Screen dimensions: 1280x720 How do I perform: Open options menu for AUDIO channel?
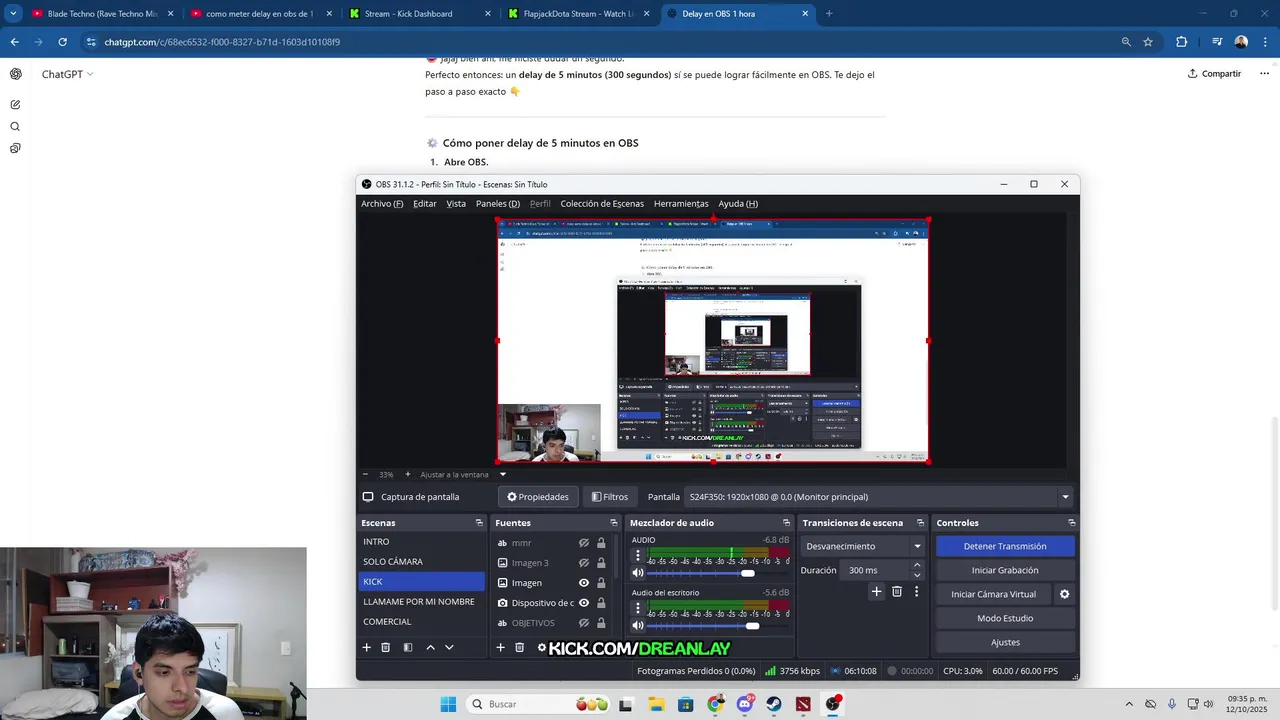tap(638, 555)
